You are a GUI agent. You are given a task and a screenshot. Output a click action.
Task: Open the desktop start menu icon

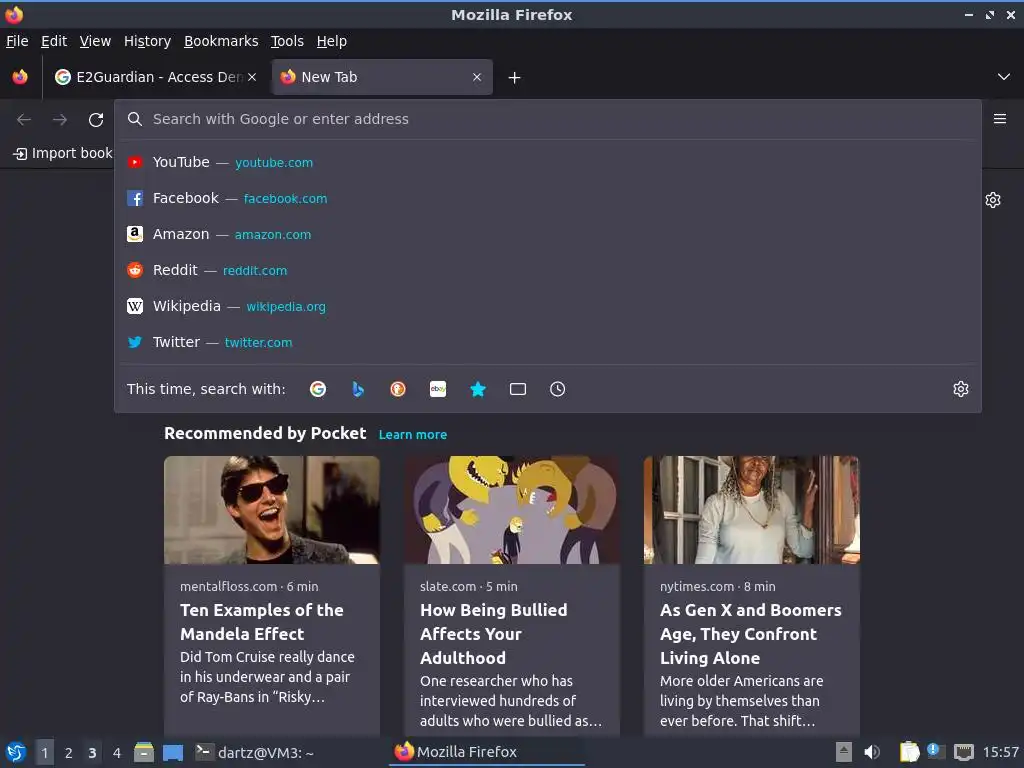pos(16,752)
